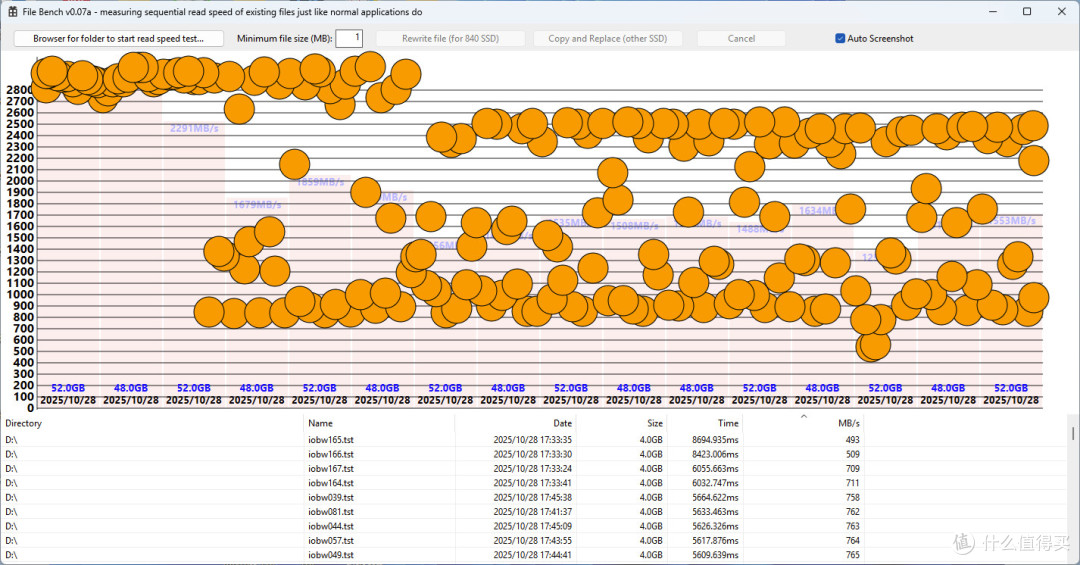The height and width of the screenshot is (565, 1080).
Task: Sort list by MB/s column header
Action: tap(849, 423)
